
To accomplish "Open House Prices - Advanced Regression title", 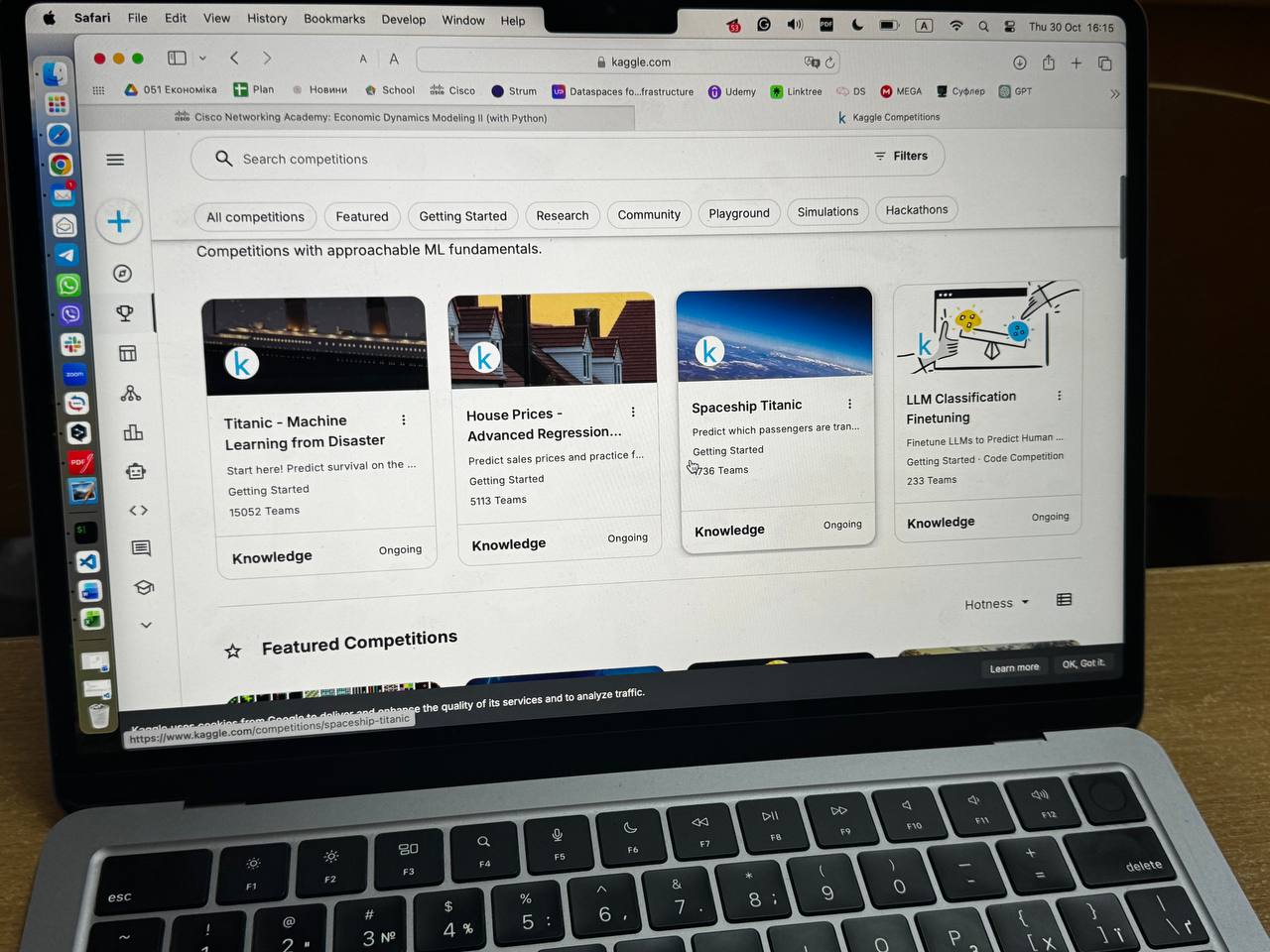I will pyautogui.click(x=544, y=424).
